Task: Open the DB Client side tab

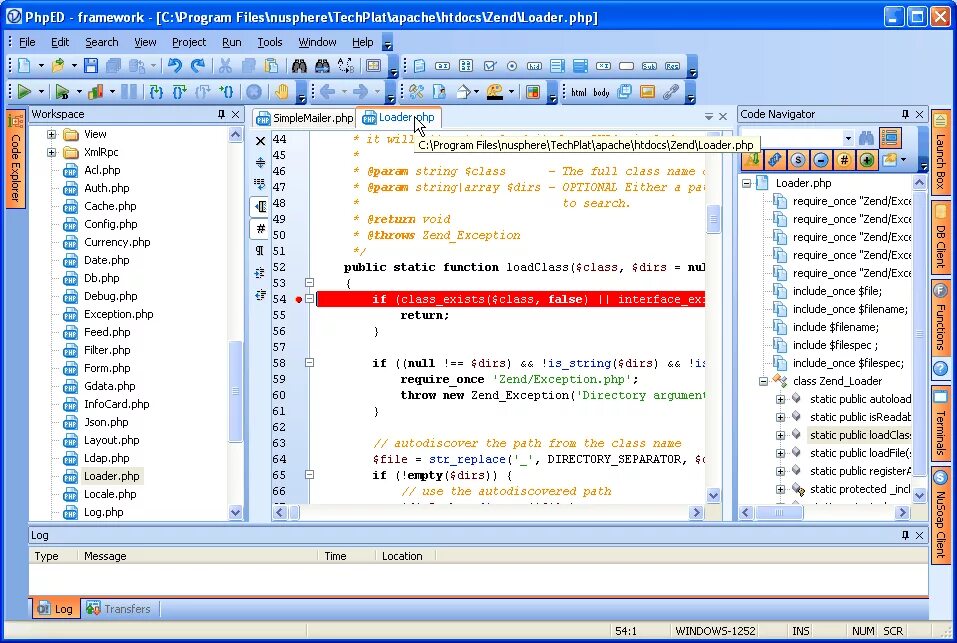Action: coord(941,239)
